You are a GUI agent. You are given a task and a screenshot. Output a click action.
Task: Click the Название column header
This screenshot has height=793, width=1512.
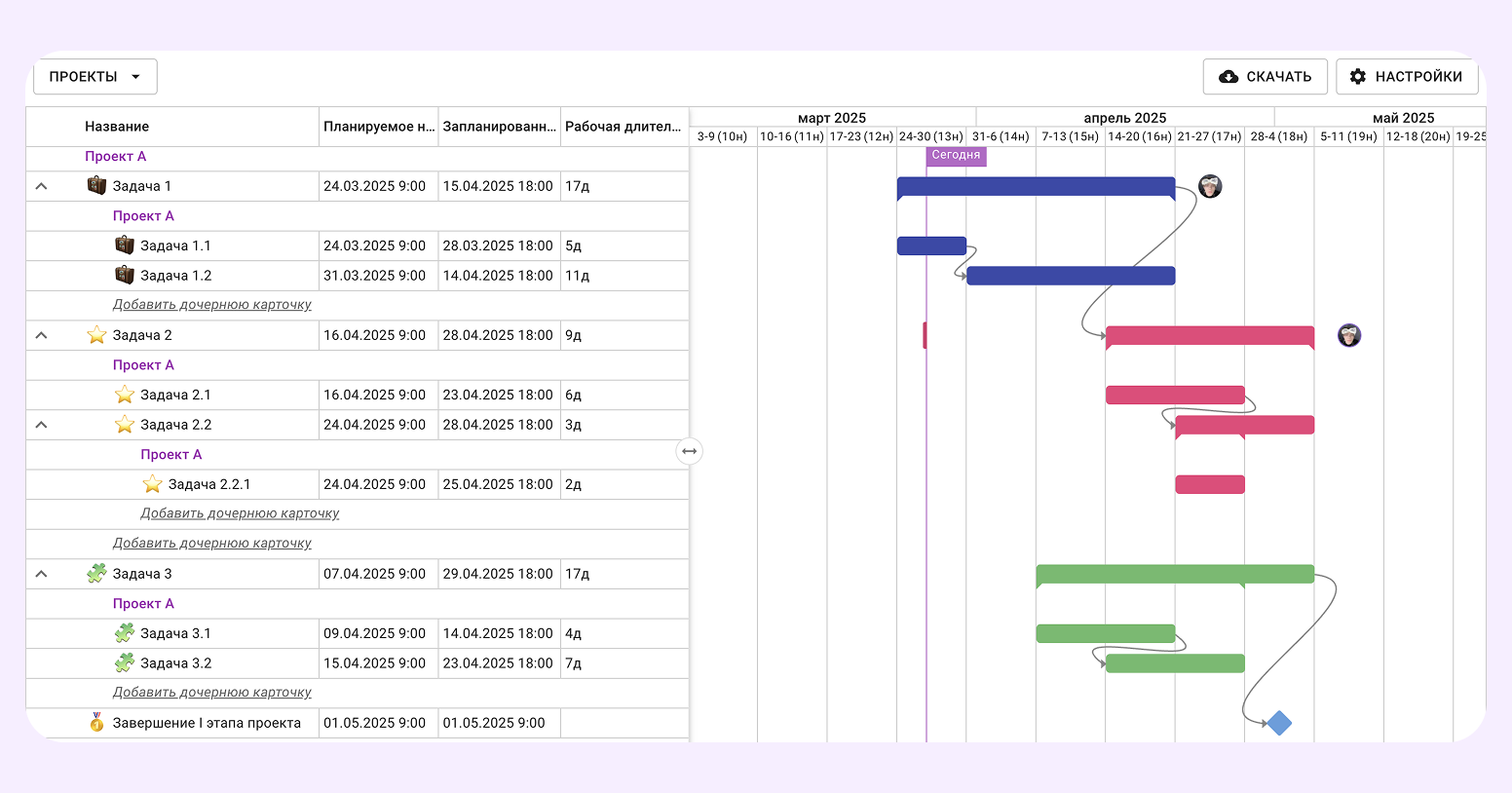pyautogui.click(x=117, y=127)
